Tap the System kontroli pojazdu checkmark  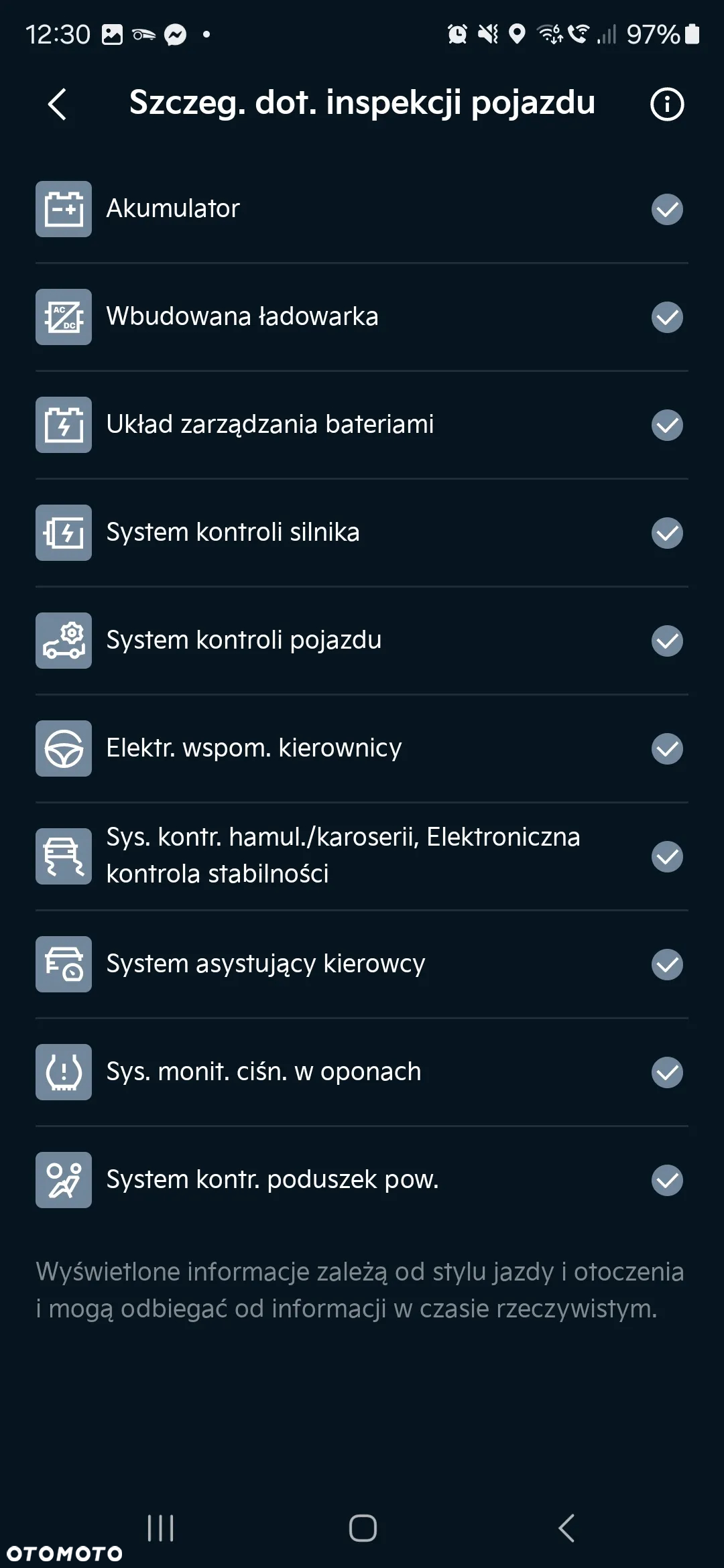[667, 641]
